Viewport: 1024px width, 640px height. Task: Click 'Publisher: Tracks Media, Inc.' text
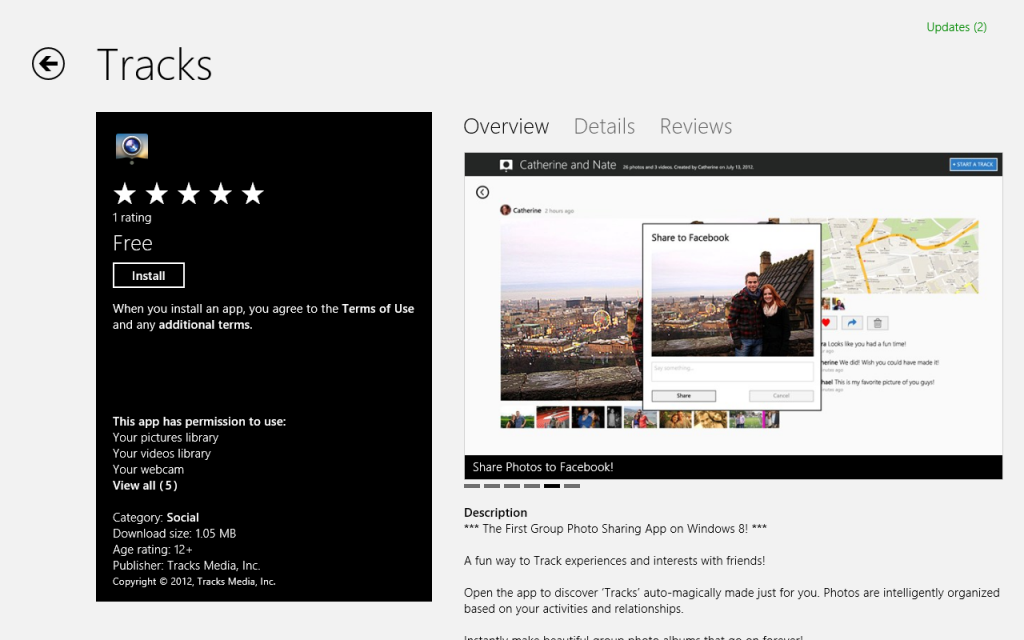coord(186,566)
